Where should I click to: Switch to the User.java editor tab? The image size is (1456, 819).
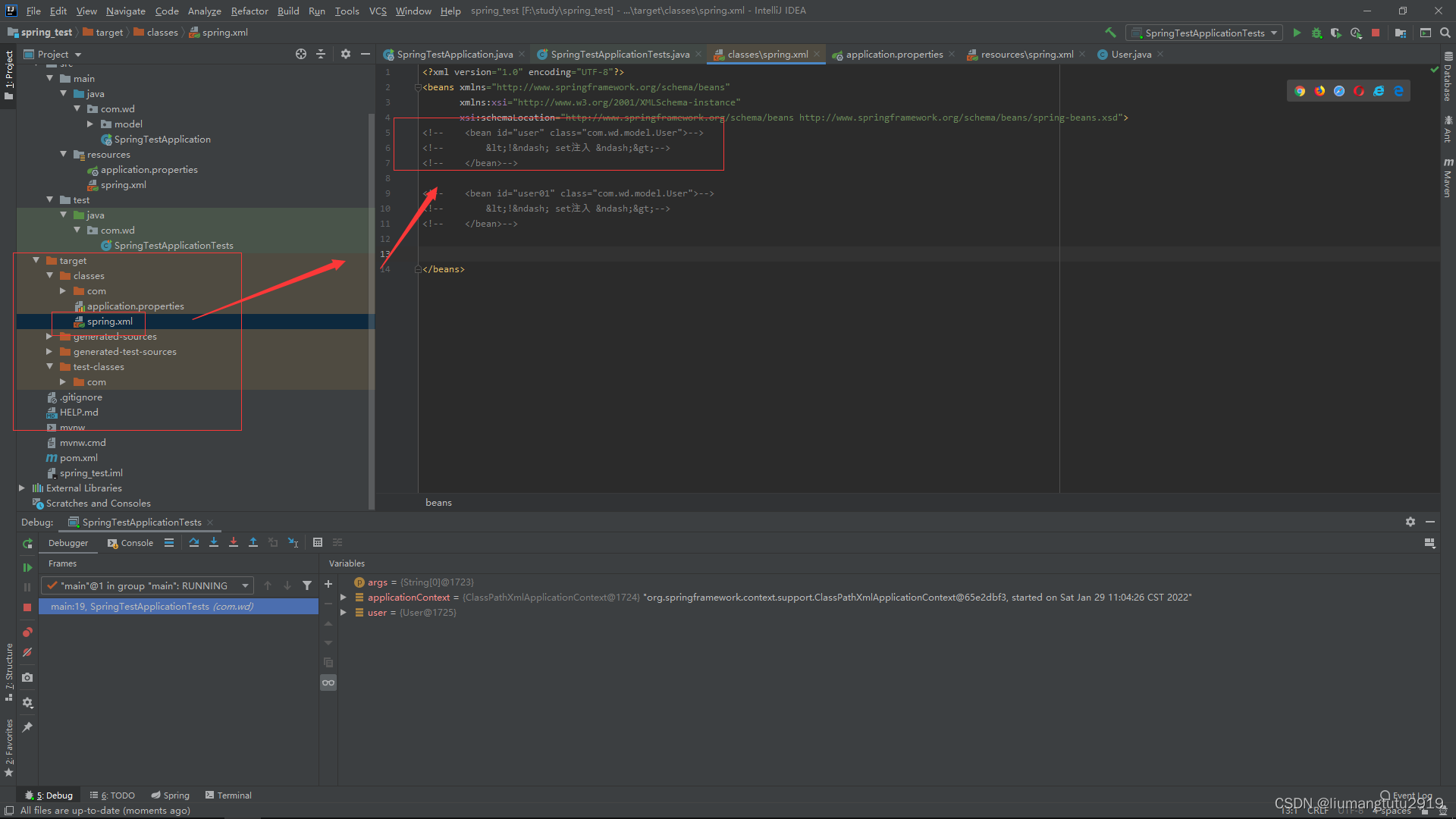pyautogui.click(x=1130, y=55)
